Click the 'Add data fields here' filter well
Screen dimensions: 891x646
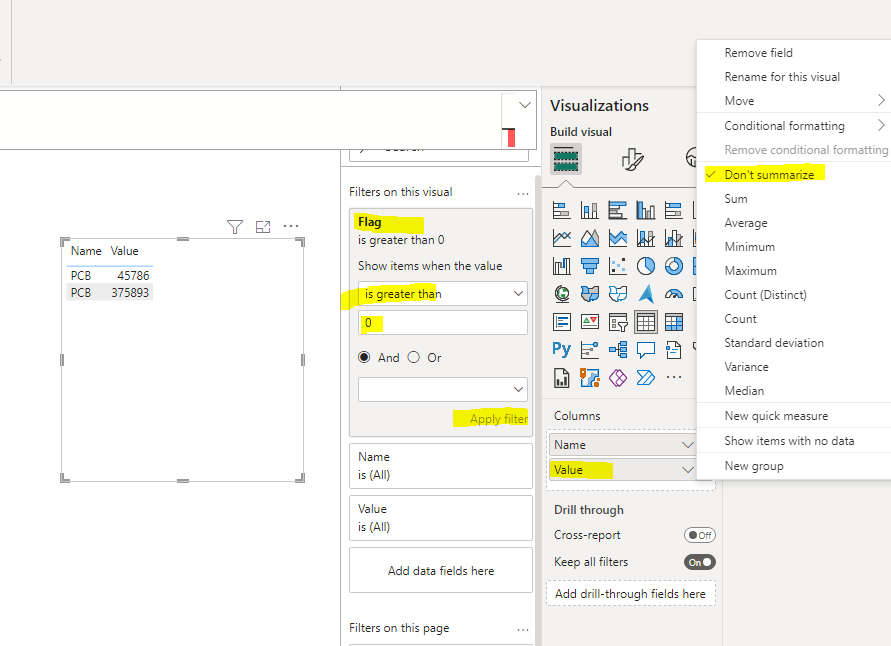[441, 570]
